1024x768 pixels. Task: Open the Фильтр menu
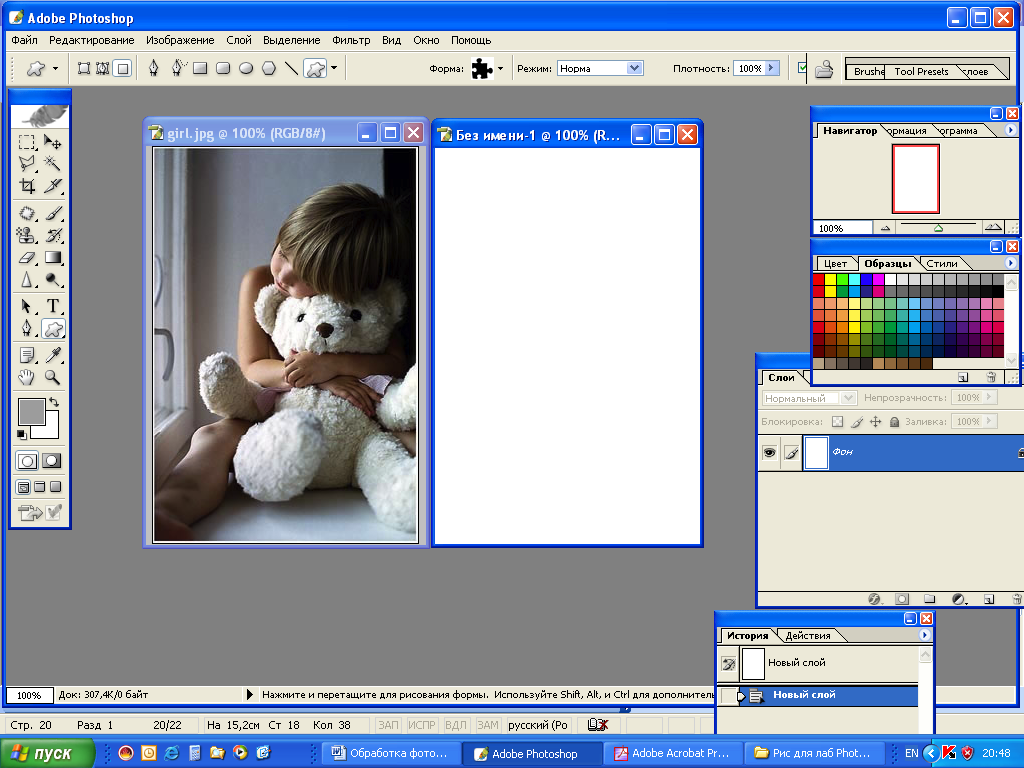[351, 40]
